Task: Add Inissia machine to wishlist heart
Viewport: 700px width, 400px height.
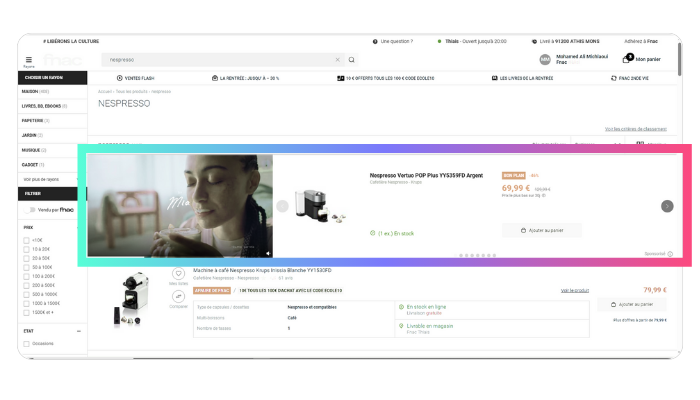Action: tap(179, 274)
